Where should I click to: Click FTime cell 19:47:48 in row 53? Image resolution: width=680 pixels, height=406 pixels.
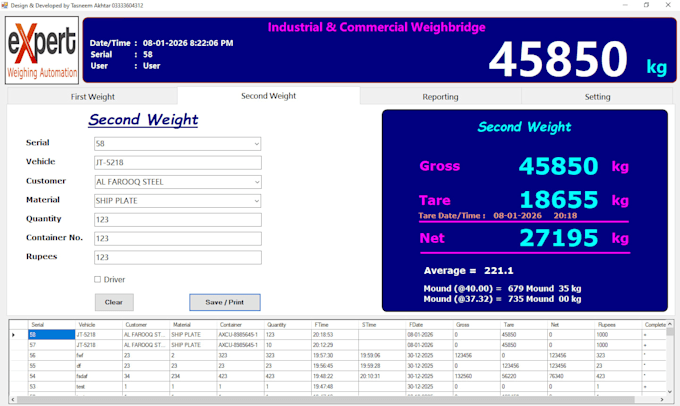point(335,387)
